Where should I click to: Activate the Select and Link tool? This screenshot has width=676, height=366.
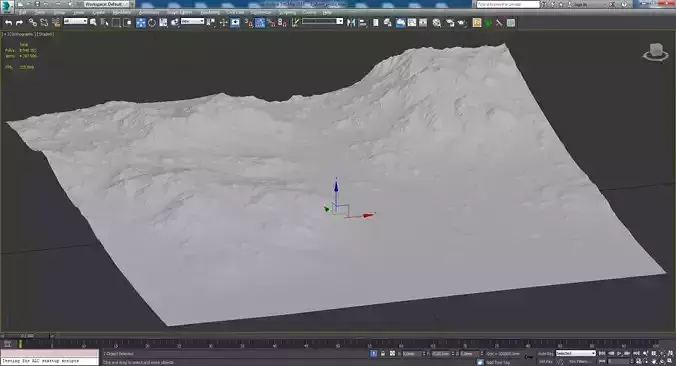pyautogui.click(x=33, y=22)
